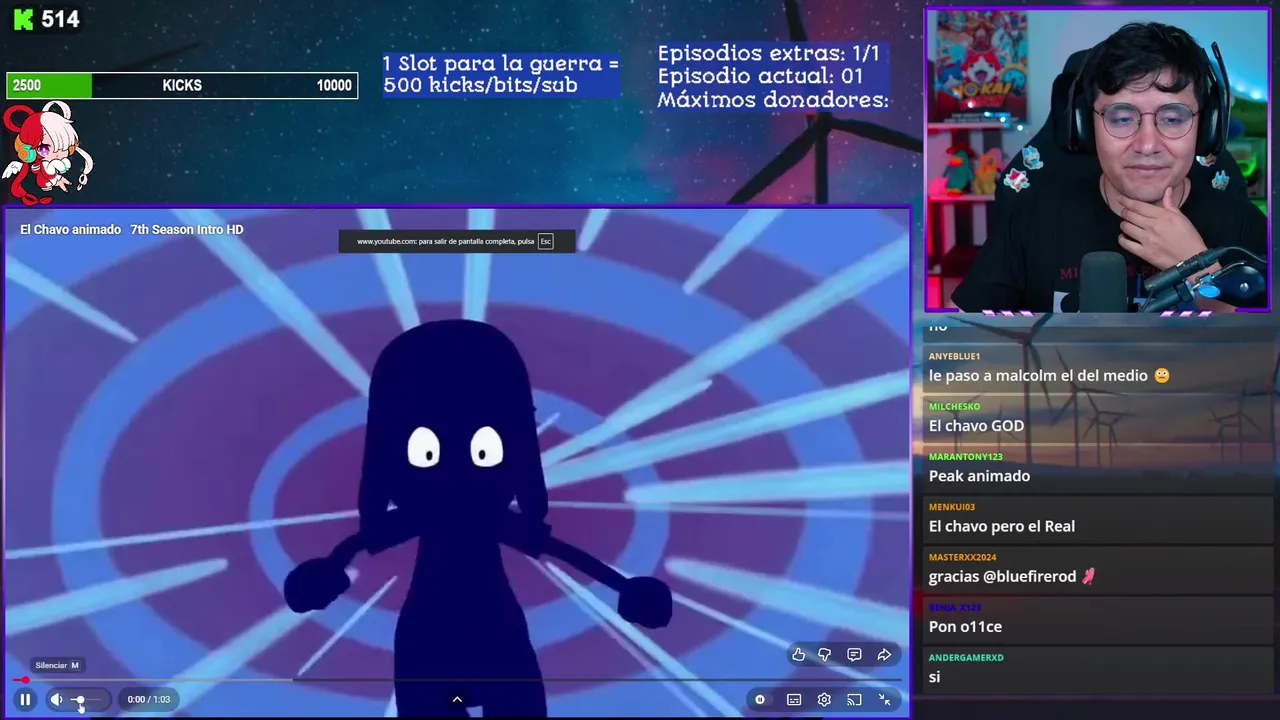The height and width of the screenshot is (720, 1280).
Task: Share the video via arrow icon
Action: click(884, 655)
